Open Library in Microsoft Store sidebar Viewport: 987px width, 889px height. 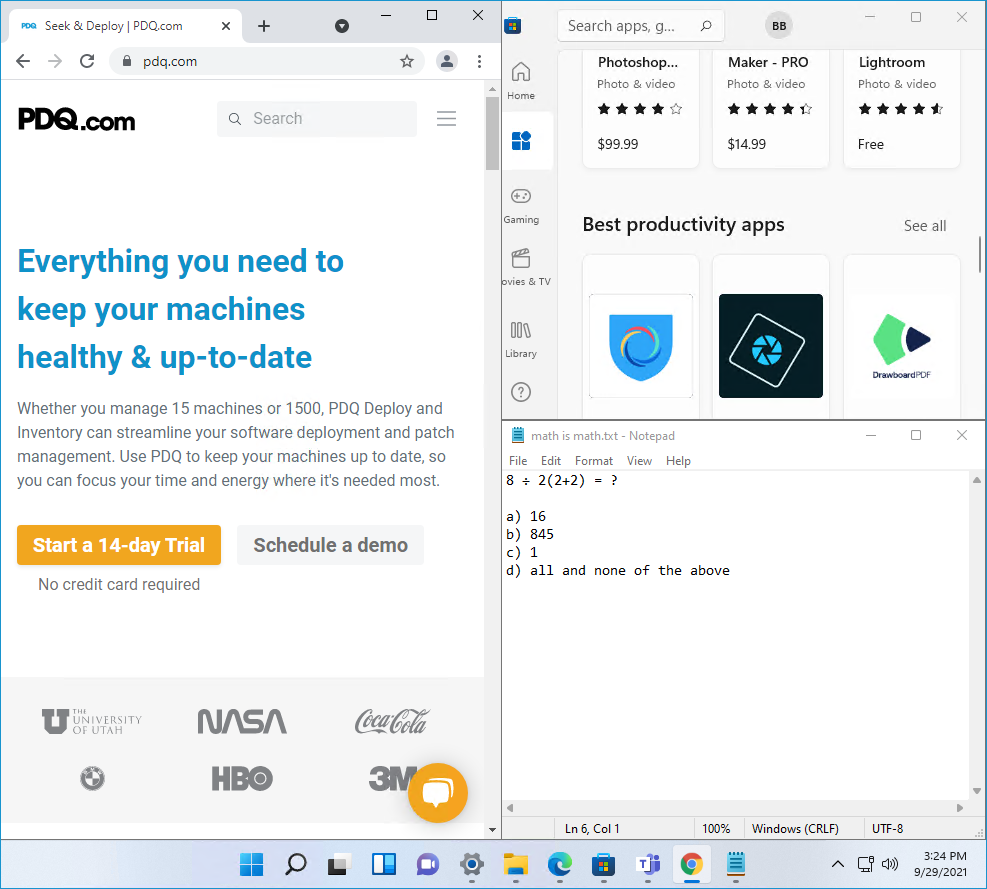tap(521, 339)
